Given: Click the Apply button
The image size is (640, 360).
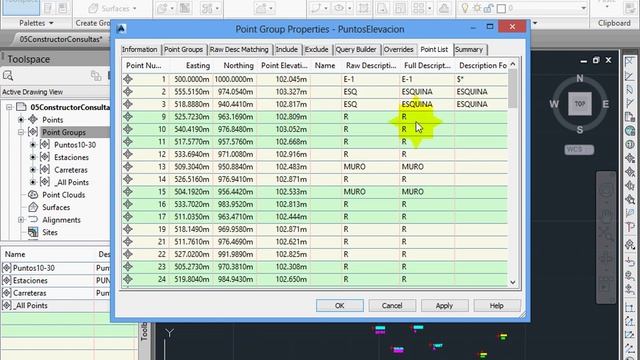Looking at the screenshot, I should (x=444, y=305).
